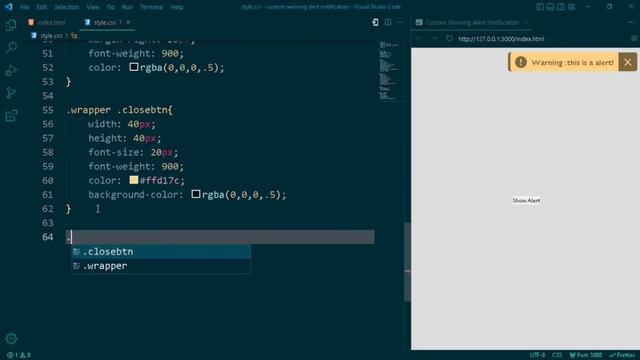Open Run and Debug view
The width and height of the screenshot is (640, 360).
tap(11, 70)
